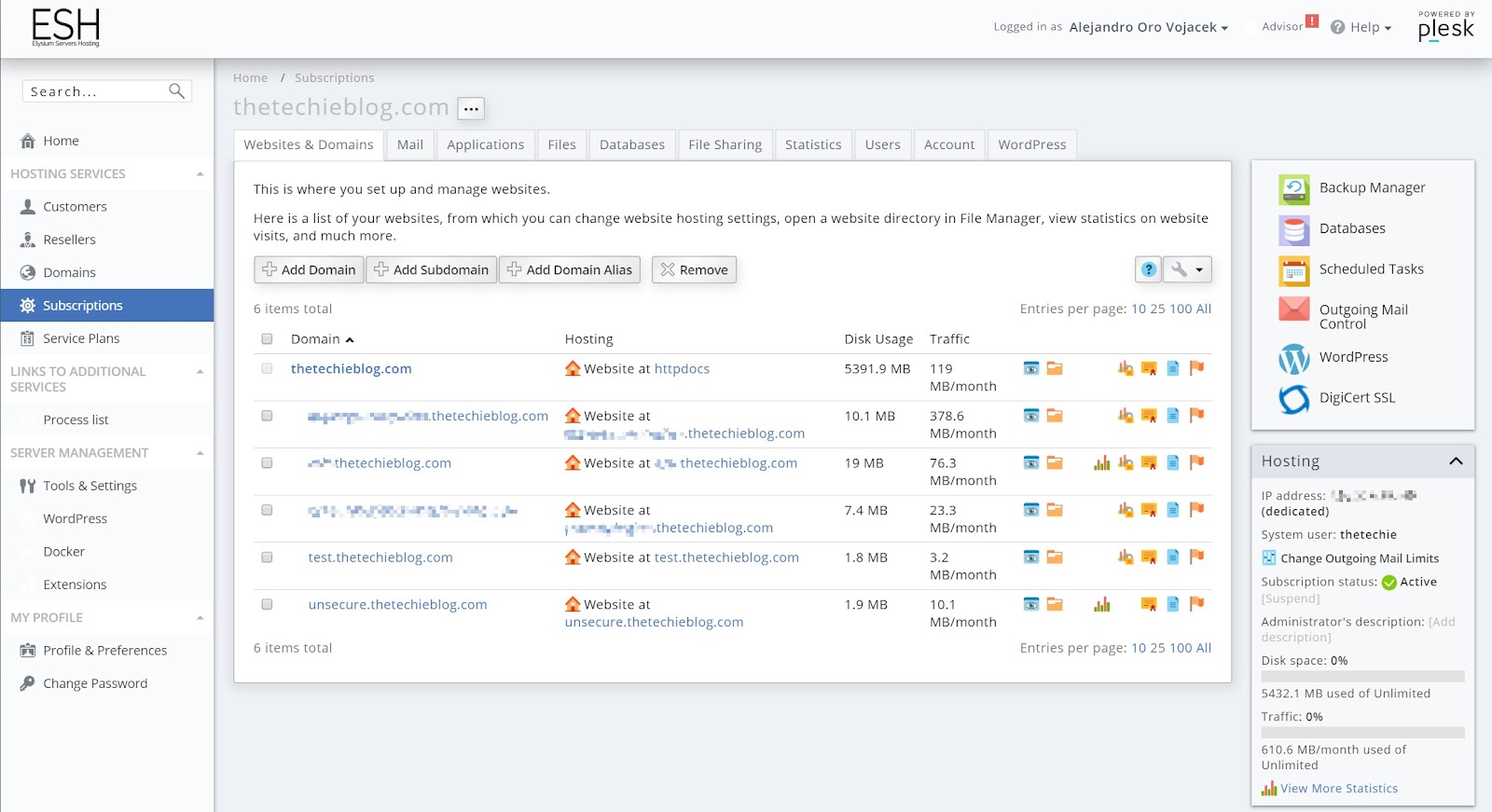Viewport: 1492px width, 812px height.
Task: Tick checkbox for thetechieblog.com main domain
Action: point(267,368)
